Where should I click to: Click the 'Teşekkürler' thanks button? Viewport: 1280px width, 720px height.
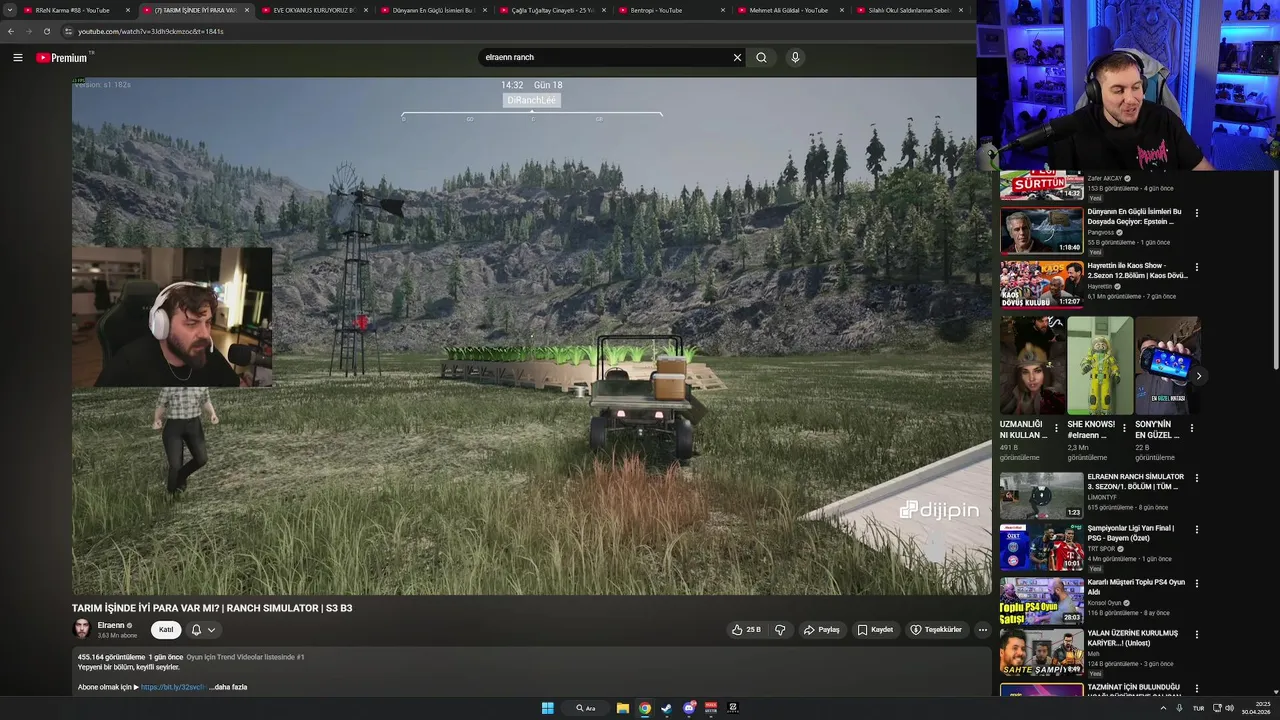[936, 630]
